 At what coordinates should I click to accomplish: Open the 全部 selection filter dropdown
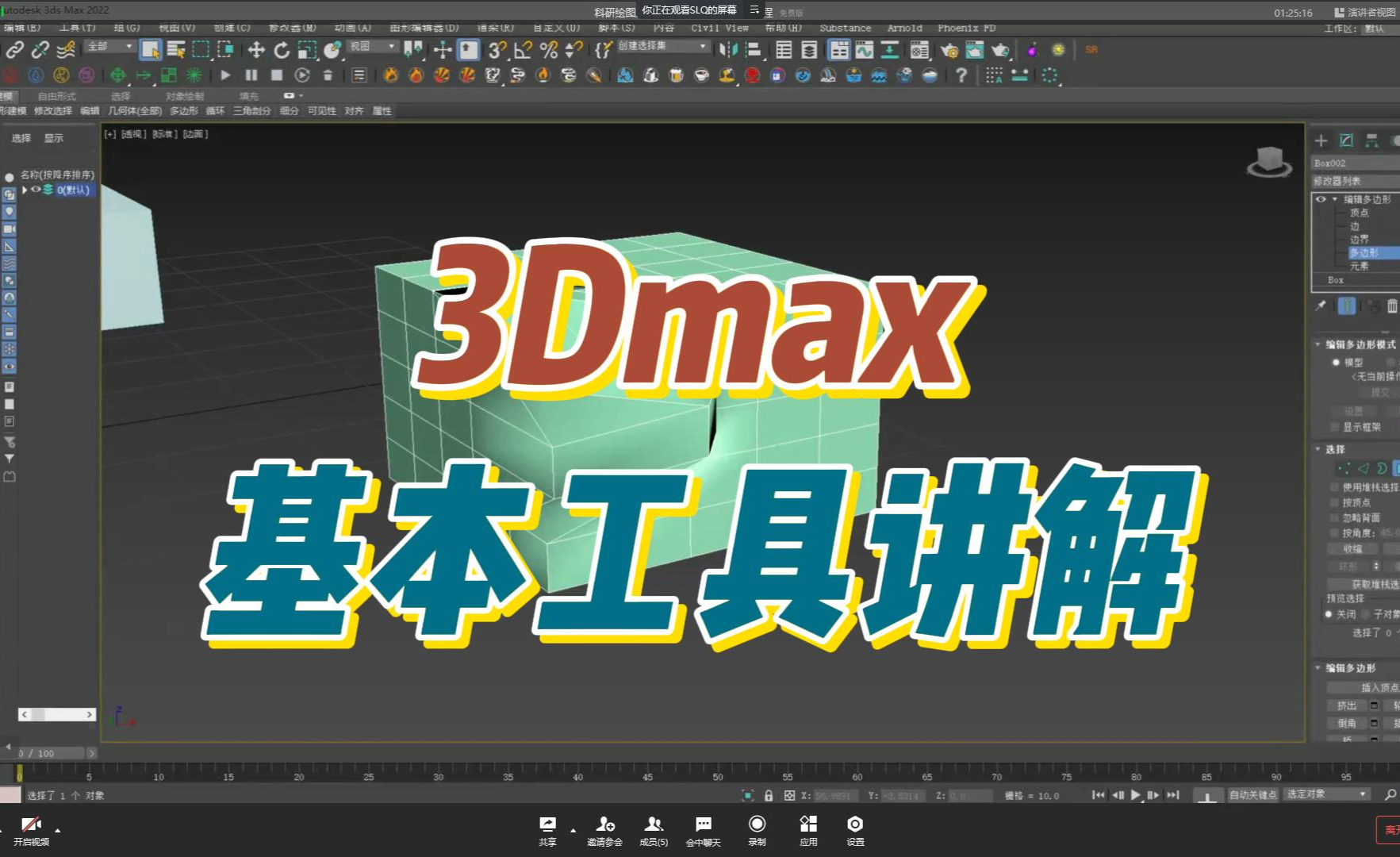coord(127,47)
